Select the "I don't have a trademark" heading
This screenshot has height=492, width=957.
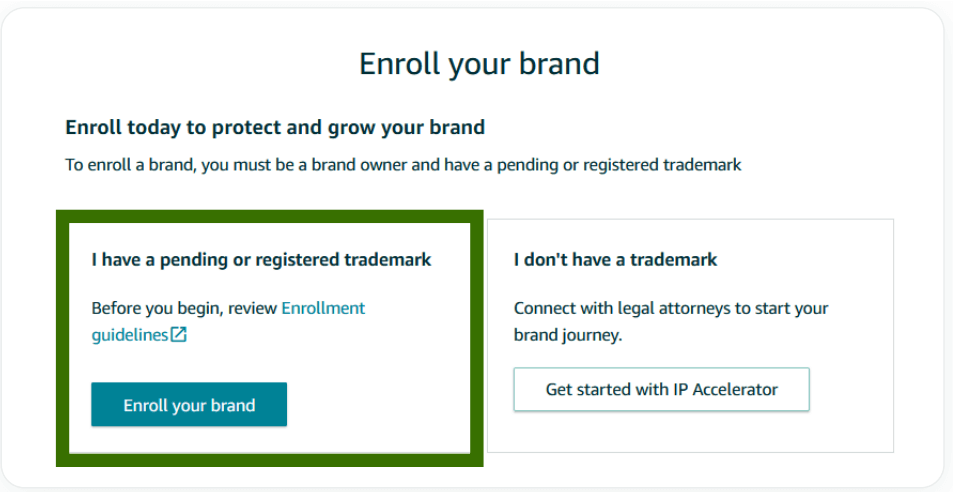point(615,259)
